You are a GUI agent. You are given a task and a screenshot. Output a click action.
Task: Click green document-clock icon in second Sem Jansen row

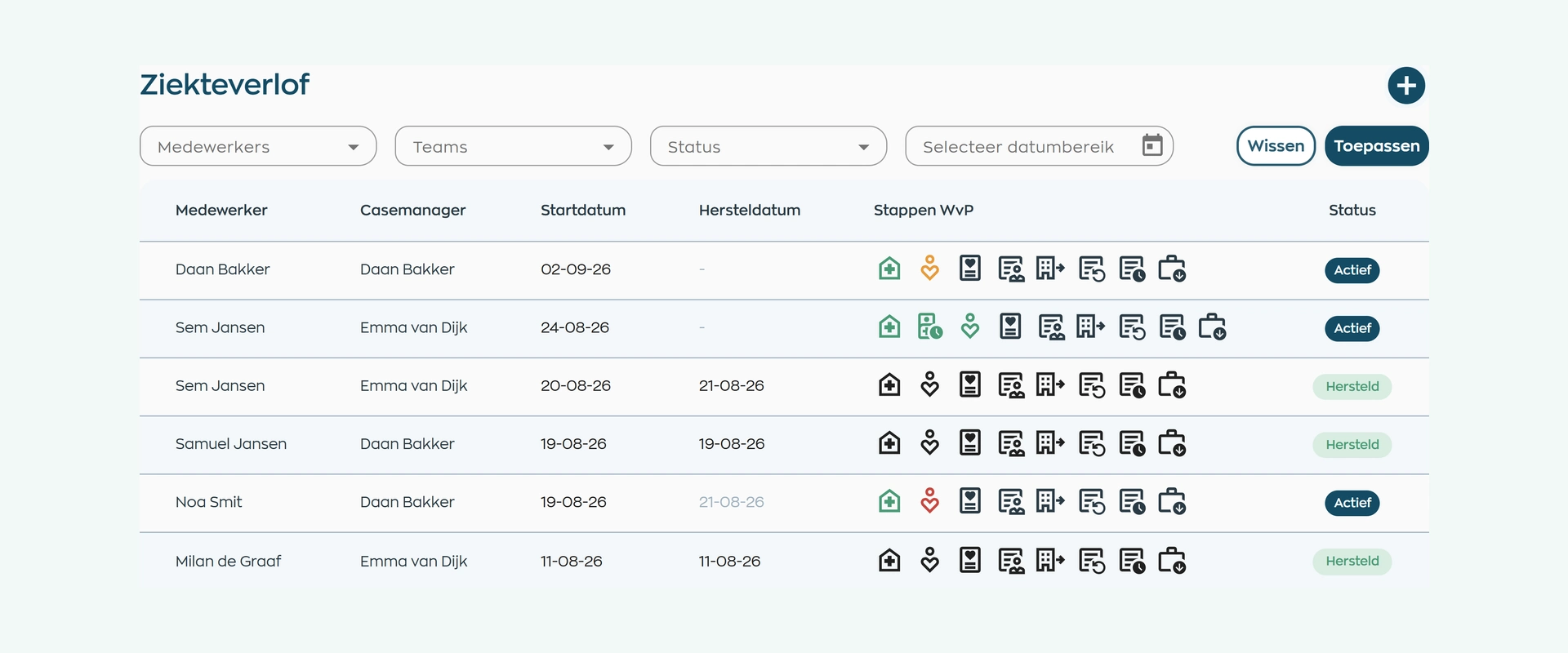929,326
